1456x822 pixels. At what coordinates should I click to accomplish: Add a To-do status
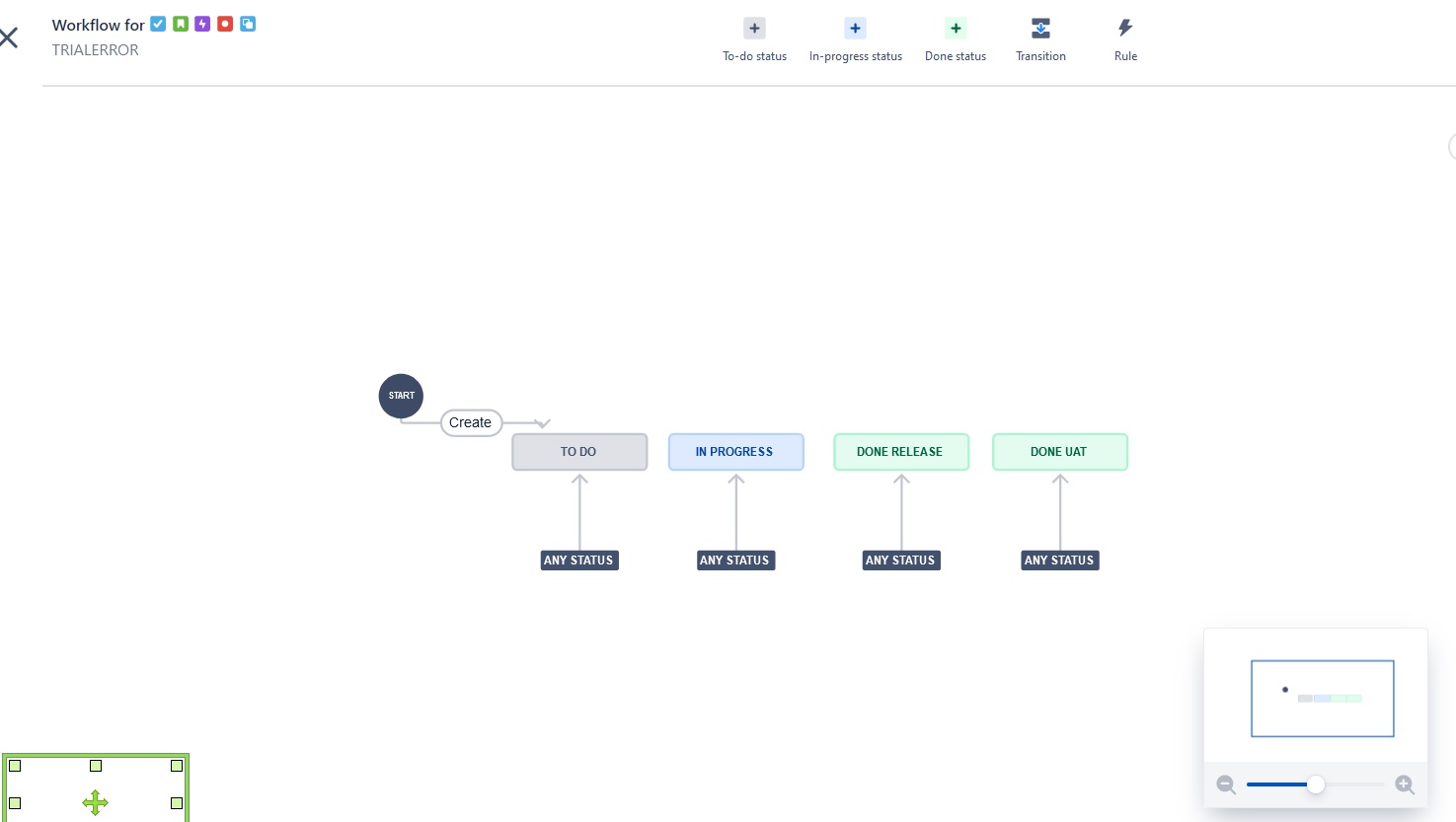(754, 39)
